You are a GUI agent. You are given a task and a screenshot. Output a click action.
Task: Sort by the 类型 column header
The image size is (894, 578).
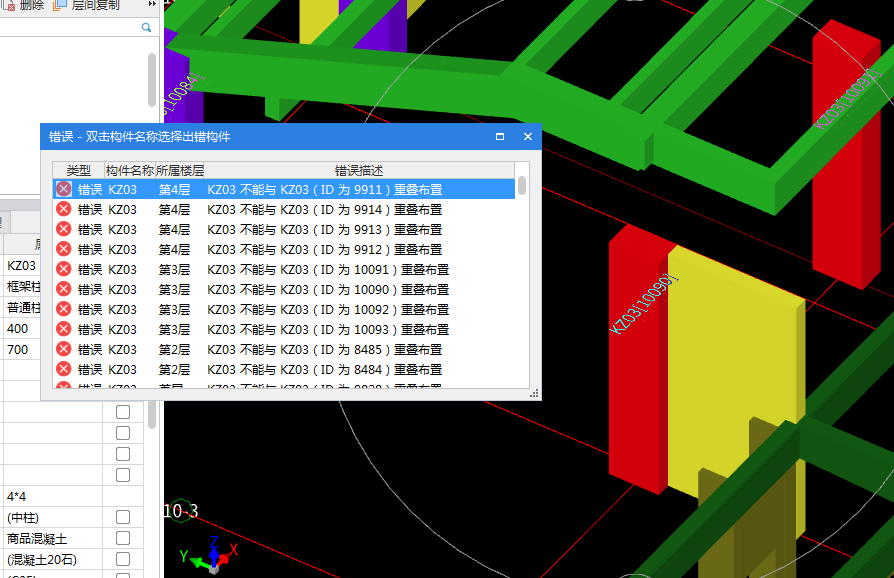pyautogui.click(x=79, y=170)
